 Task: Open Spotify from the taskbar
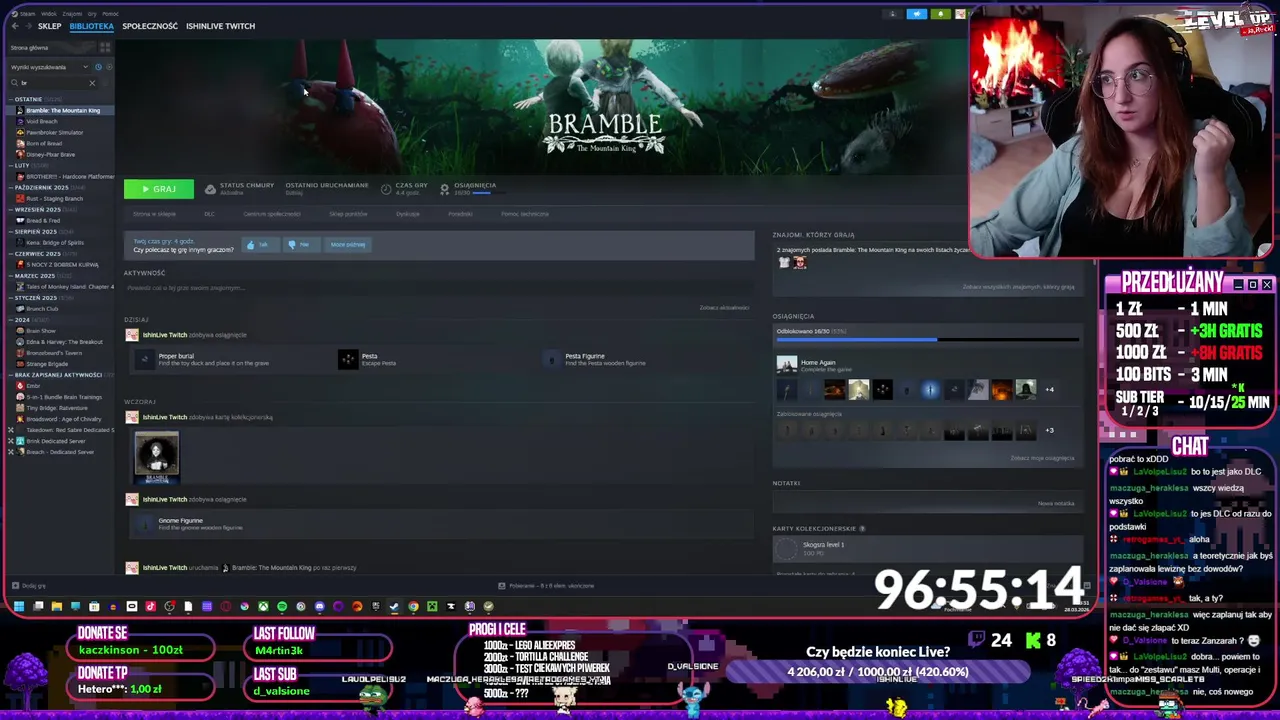pyautogui.click(x=282, y=606)
